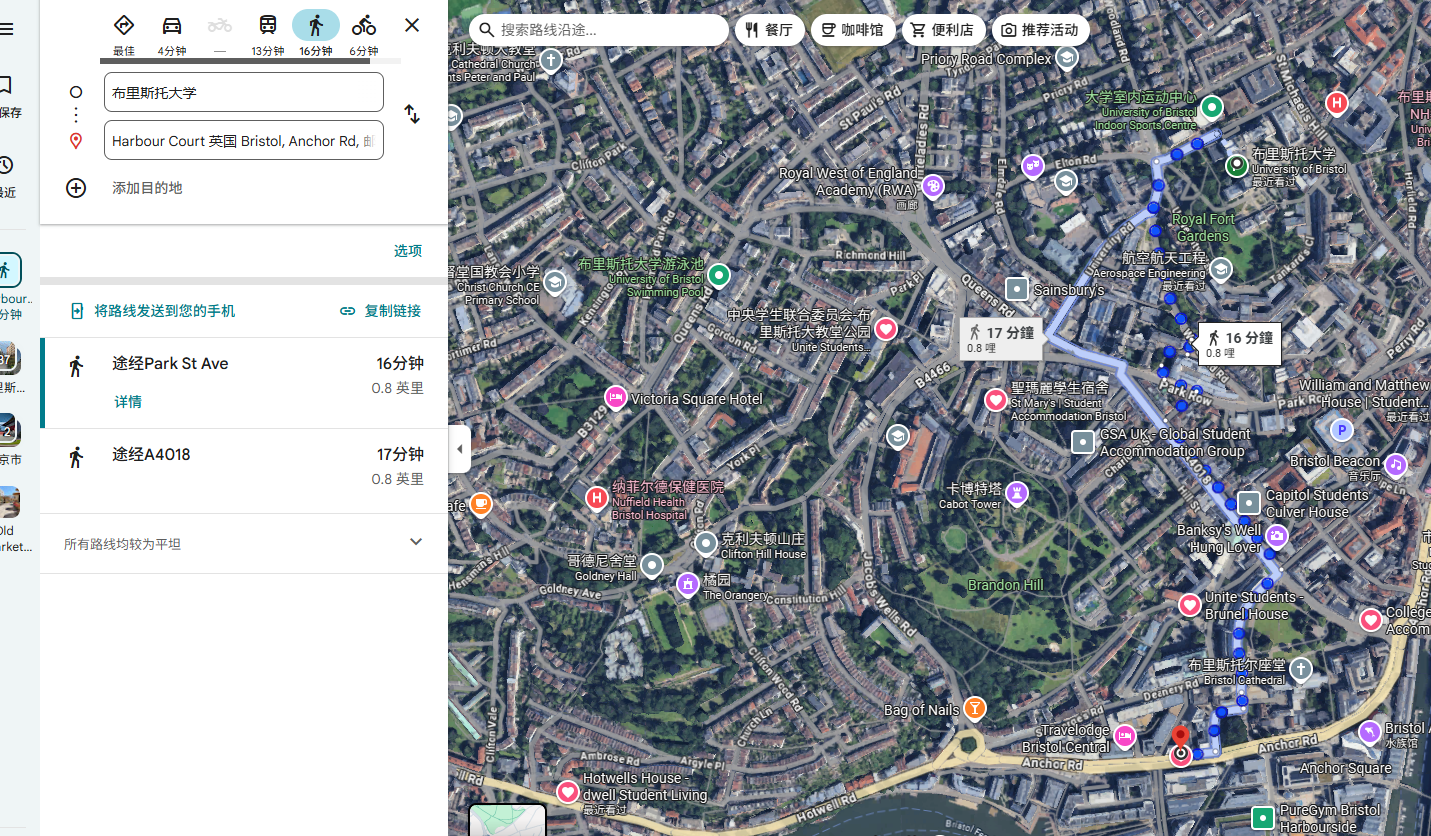Open the hamburger main menu
The image size is (1431, 836).
click(8, 29)
